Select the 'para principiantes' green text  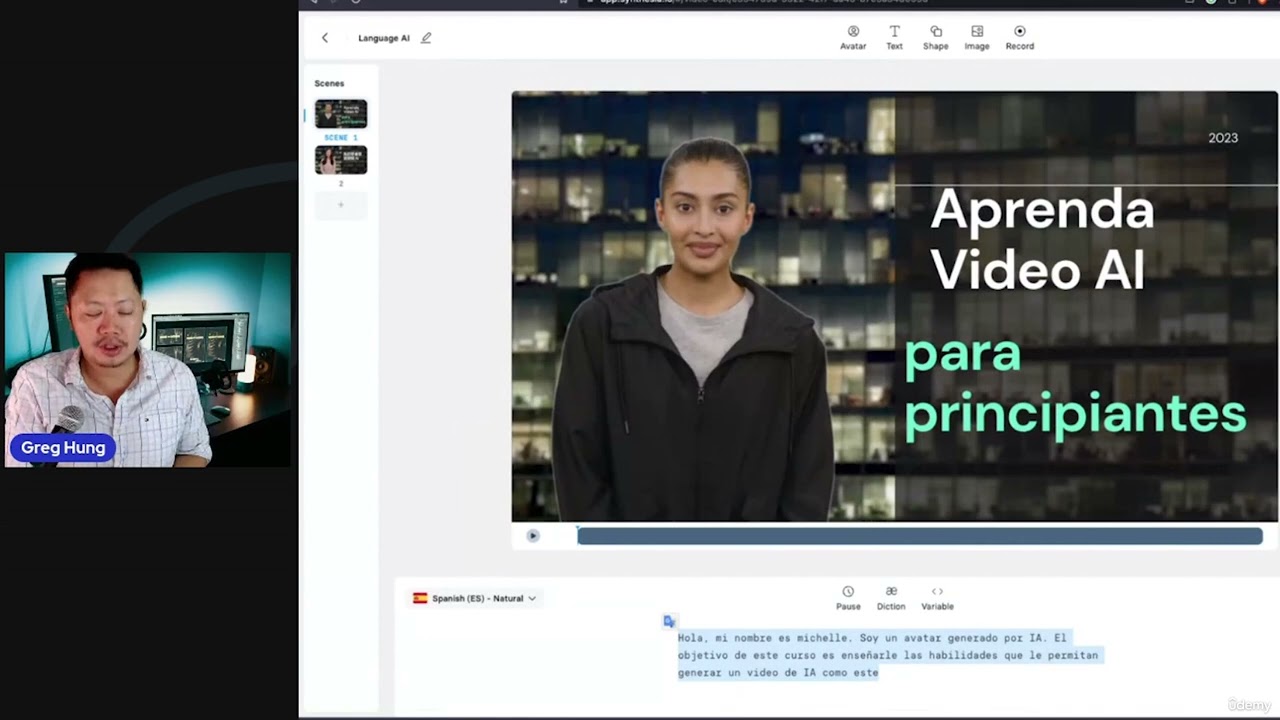pos(1075,385)
